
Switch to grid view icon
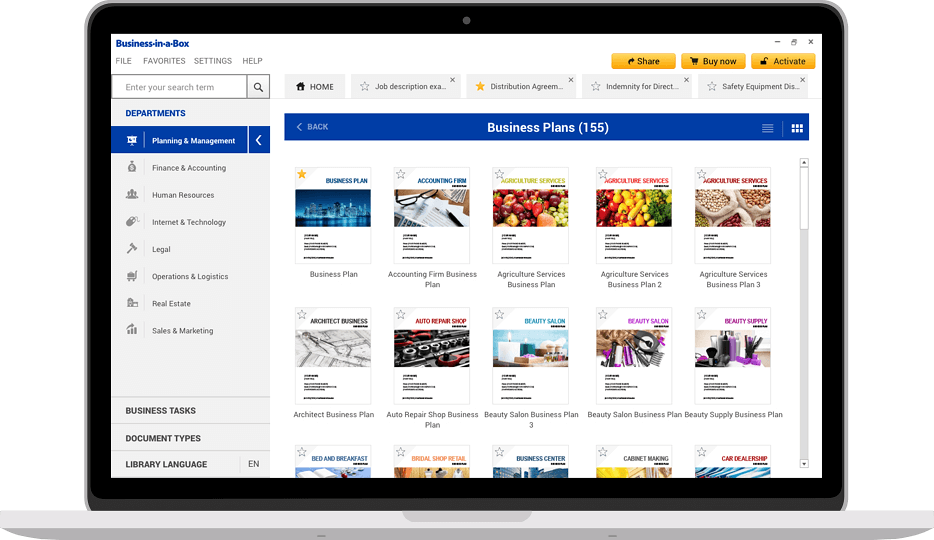(x=797, y=128)
